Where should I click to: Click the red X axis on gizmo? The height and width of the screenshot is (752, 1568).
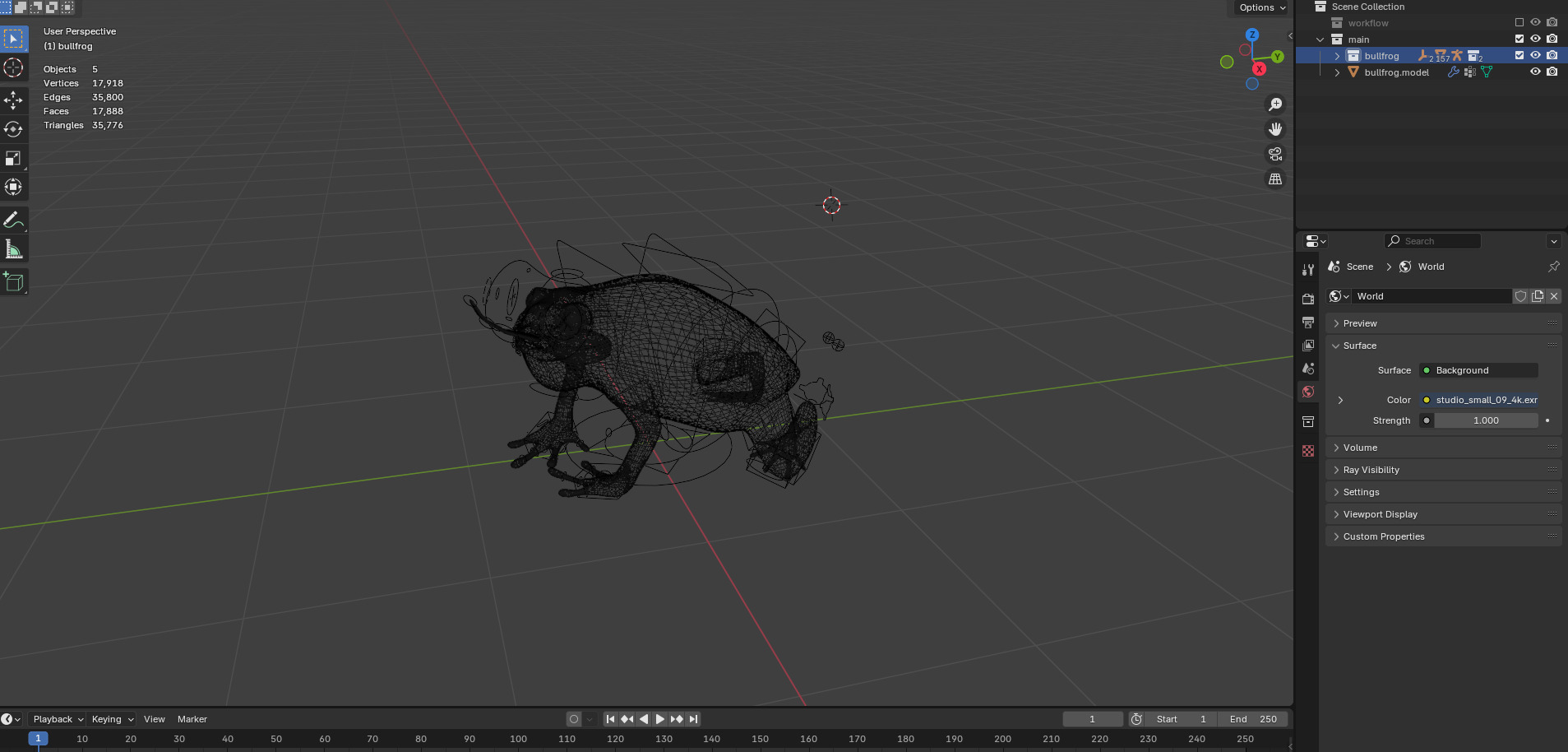point(1259,69)
